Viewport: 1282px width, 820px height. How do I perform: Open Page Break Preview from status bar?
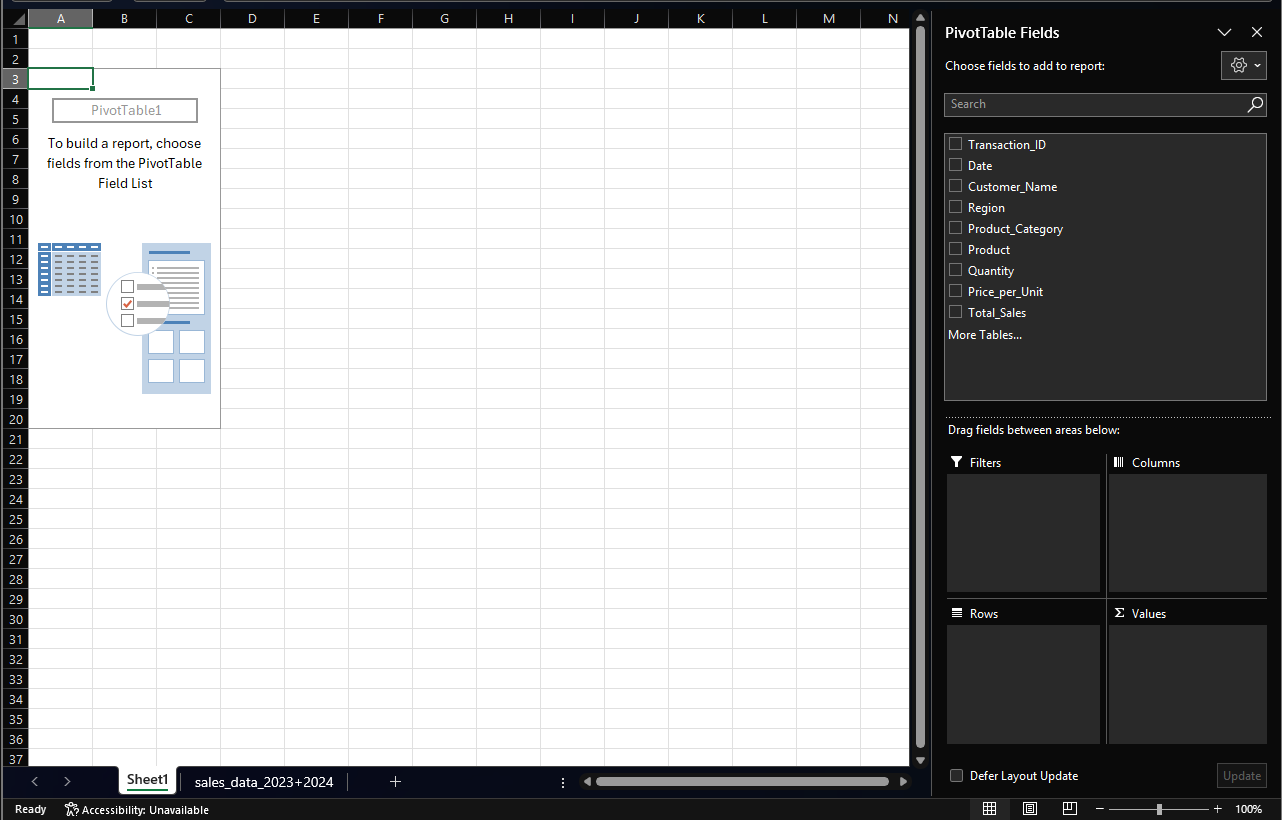(x=1069, y=808)
